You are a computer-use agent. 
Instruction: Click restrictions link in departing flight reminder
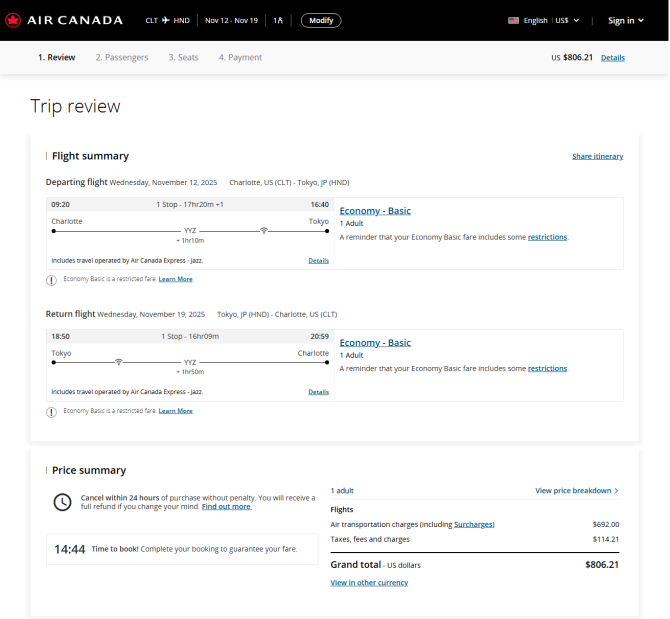click(547, 237)
